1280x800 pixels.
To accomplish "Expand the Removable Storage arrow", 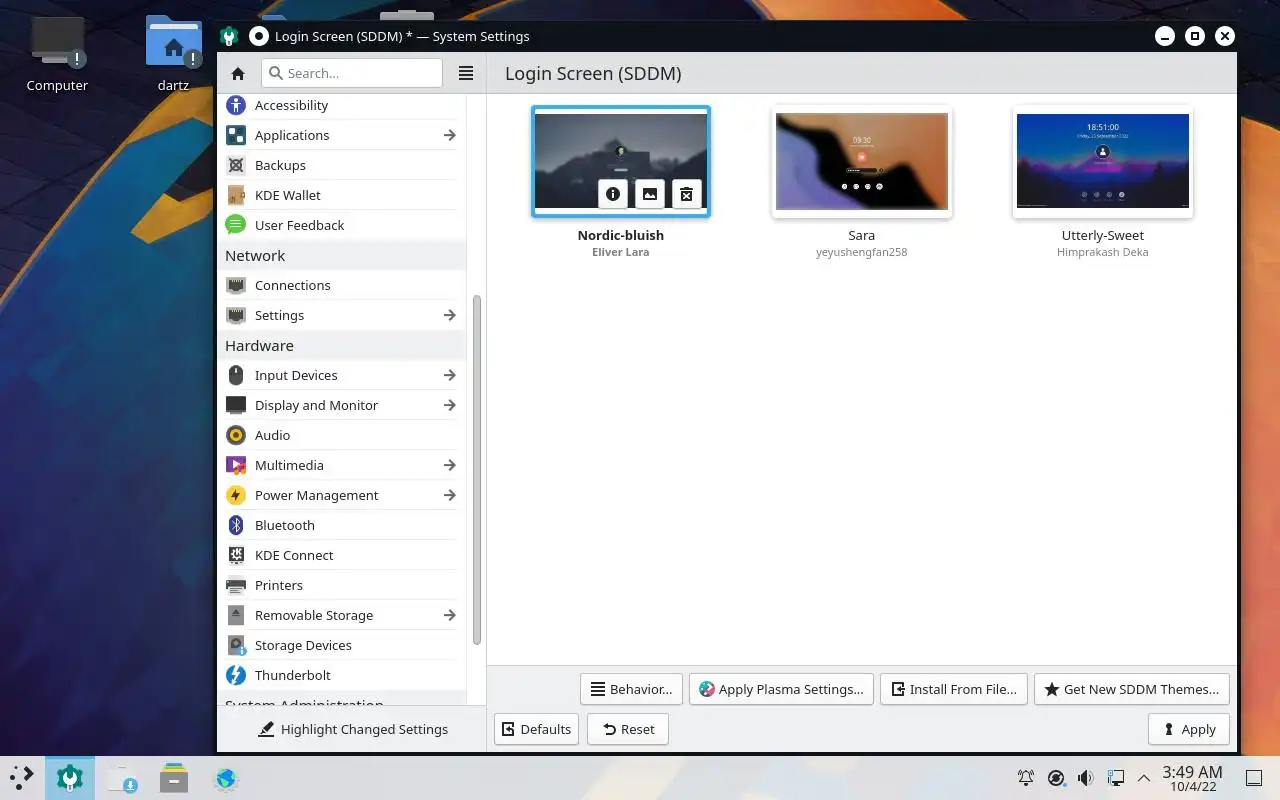I will 450,615.
